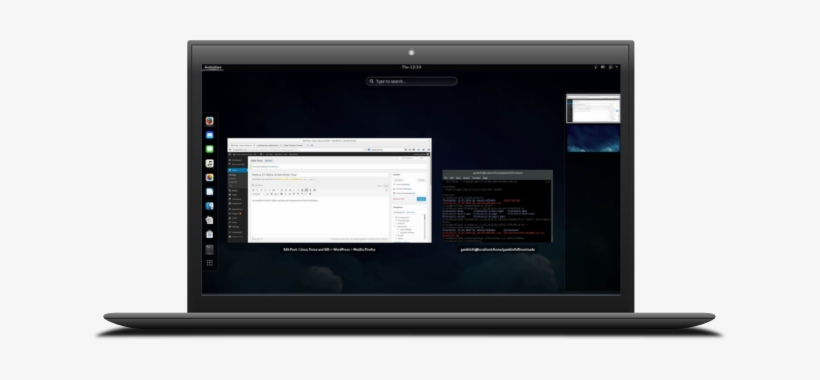Screen dimensions: 820x380
Task: Click the terminal window caption label
Action: pyautogui.click(x=497, y=250)
